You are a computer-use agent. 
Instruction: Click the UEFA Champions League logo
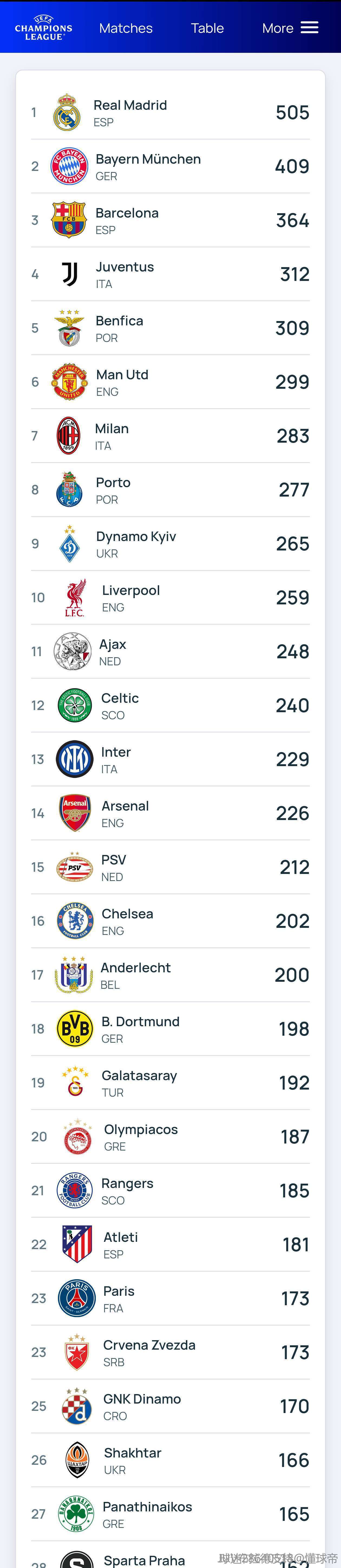pyautogui.click(x=44, y=28)
